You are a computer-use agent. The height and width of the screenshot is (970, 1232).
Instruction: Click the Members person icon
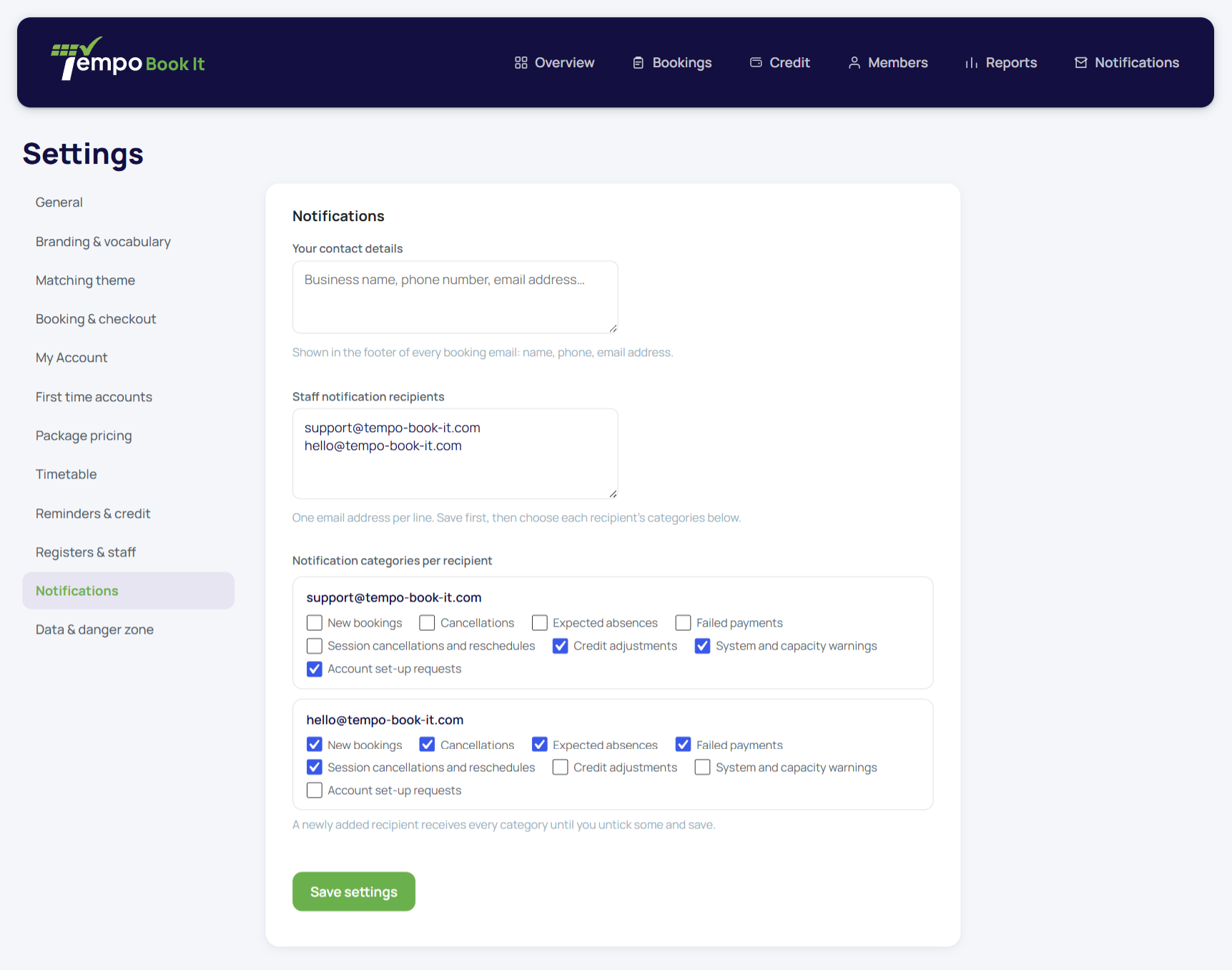coord(854,63)
